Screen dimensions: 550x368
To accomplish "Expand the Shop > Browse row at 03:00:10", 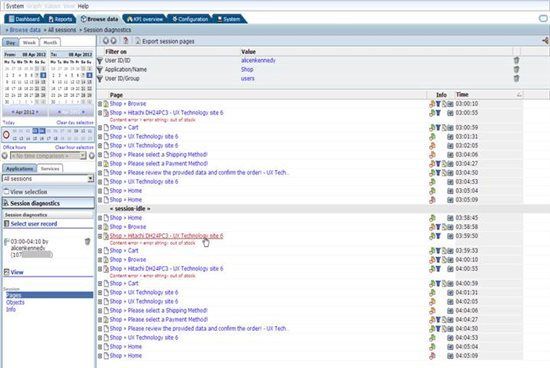I will [100, 104].
